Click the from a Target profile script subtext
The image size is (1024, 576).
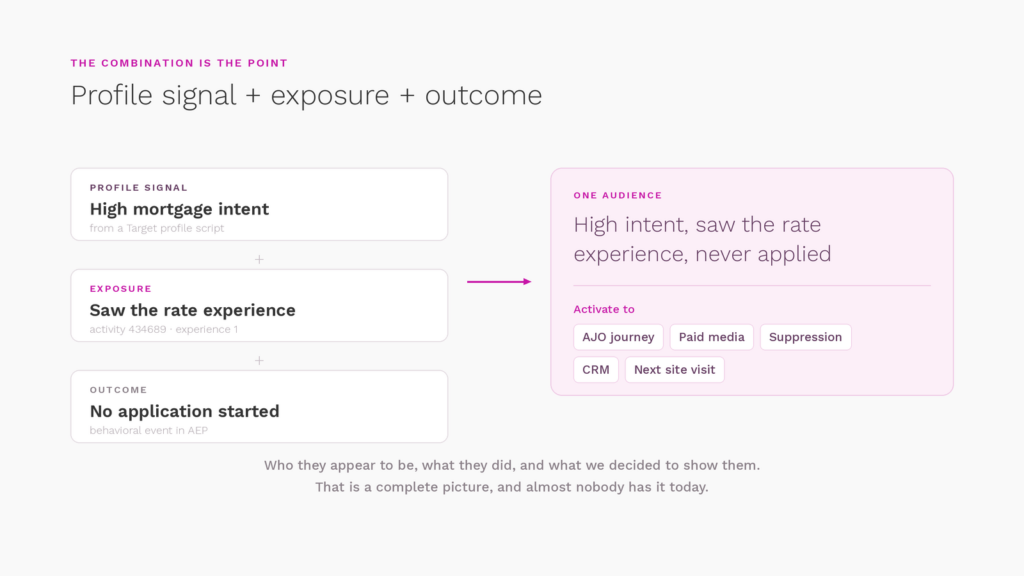157,228
